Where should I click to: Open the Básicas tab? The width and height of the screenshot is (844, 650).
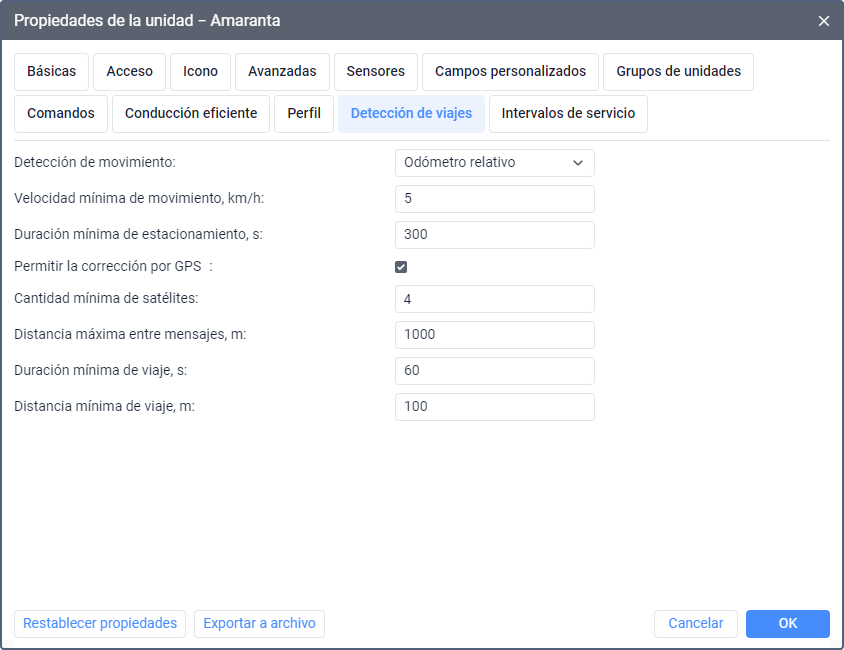pos(52,72)
